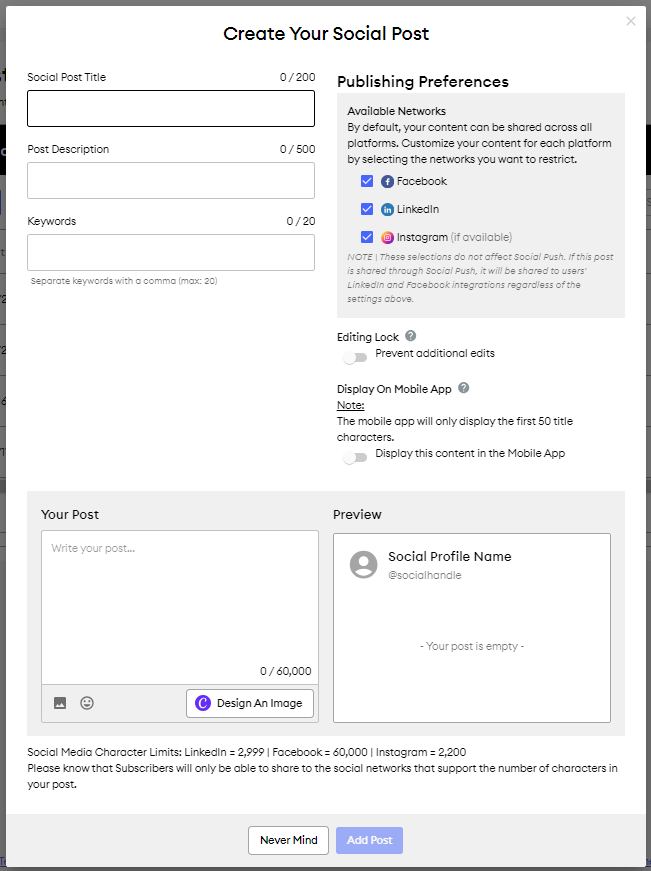This screenshot has width=651, height=871.
Task: Click the '0 / 200' title counter
Action: (x=297, y=77)
